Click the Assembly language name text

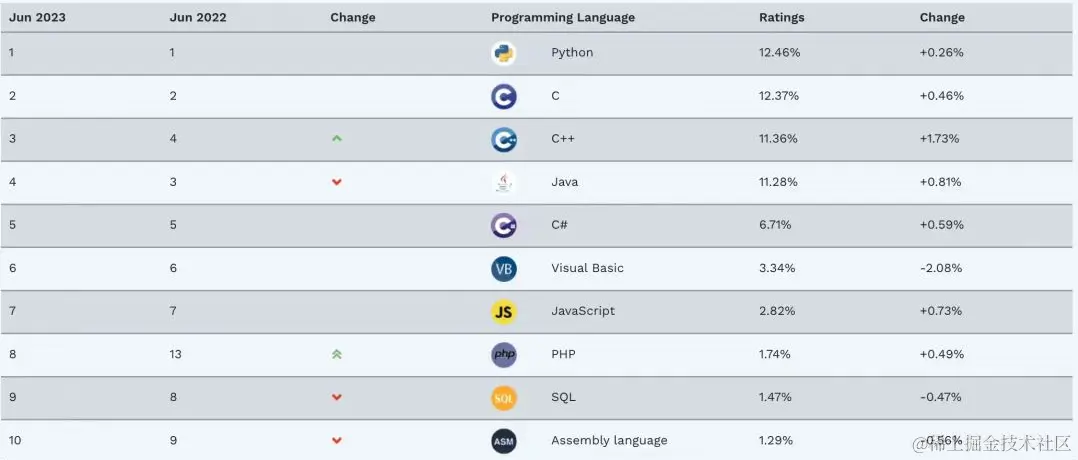pyautogui.click(x=609, y=440)
